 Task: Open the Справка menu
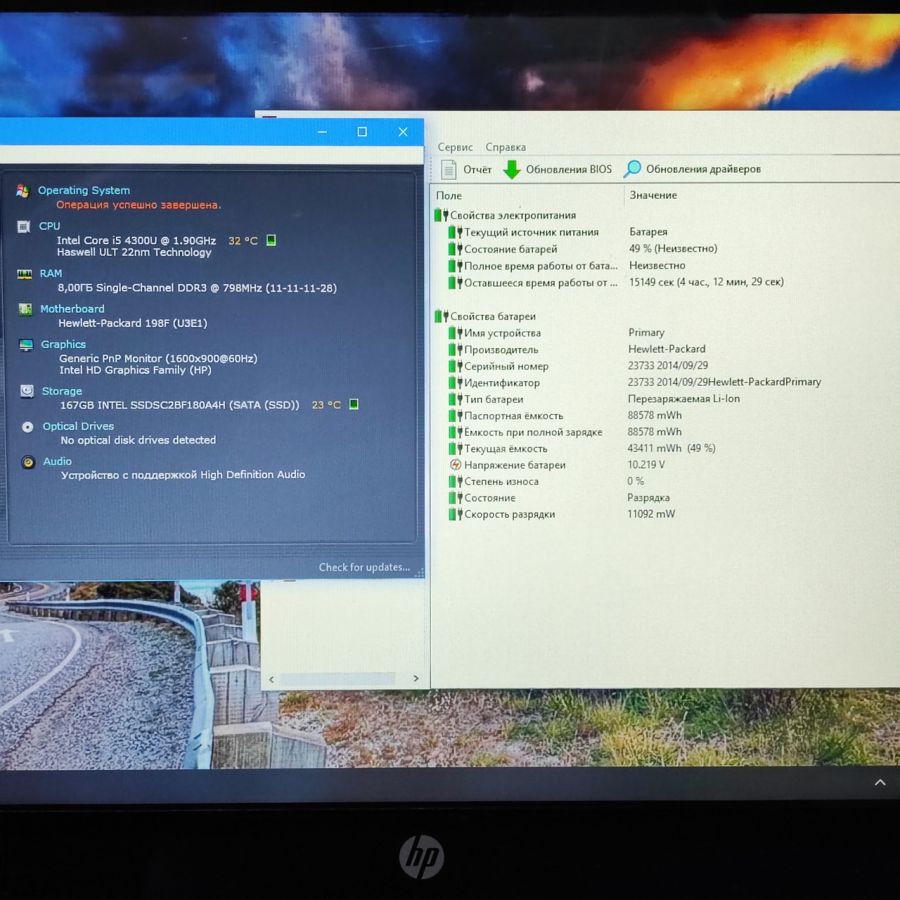tap(506, 147)
